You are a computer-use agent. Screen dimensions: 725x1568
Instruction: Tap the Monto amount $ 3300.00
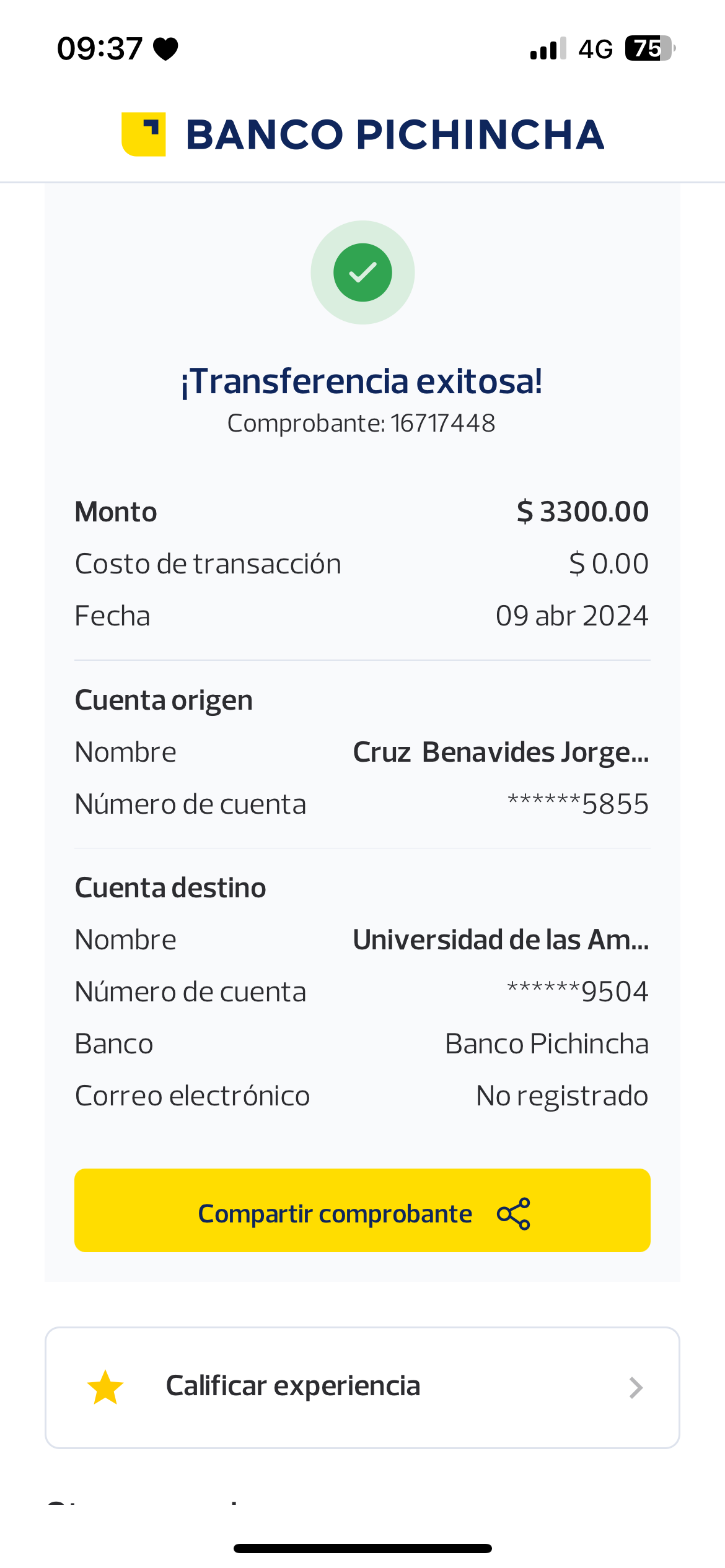click(x=582, y=512)
